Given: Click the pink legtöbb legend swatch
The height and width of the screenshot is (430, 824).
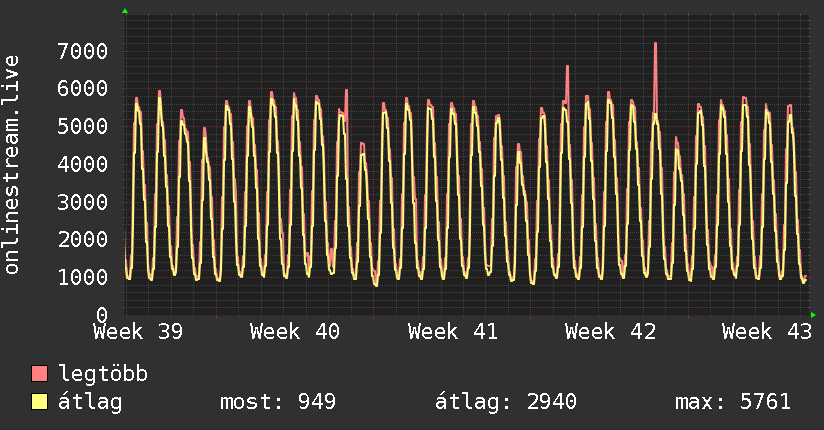Looking at the screenshot, I should click(39, 373).
